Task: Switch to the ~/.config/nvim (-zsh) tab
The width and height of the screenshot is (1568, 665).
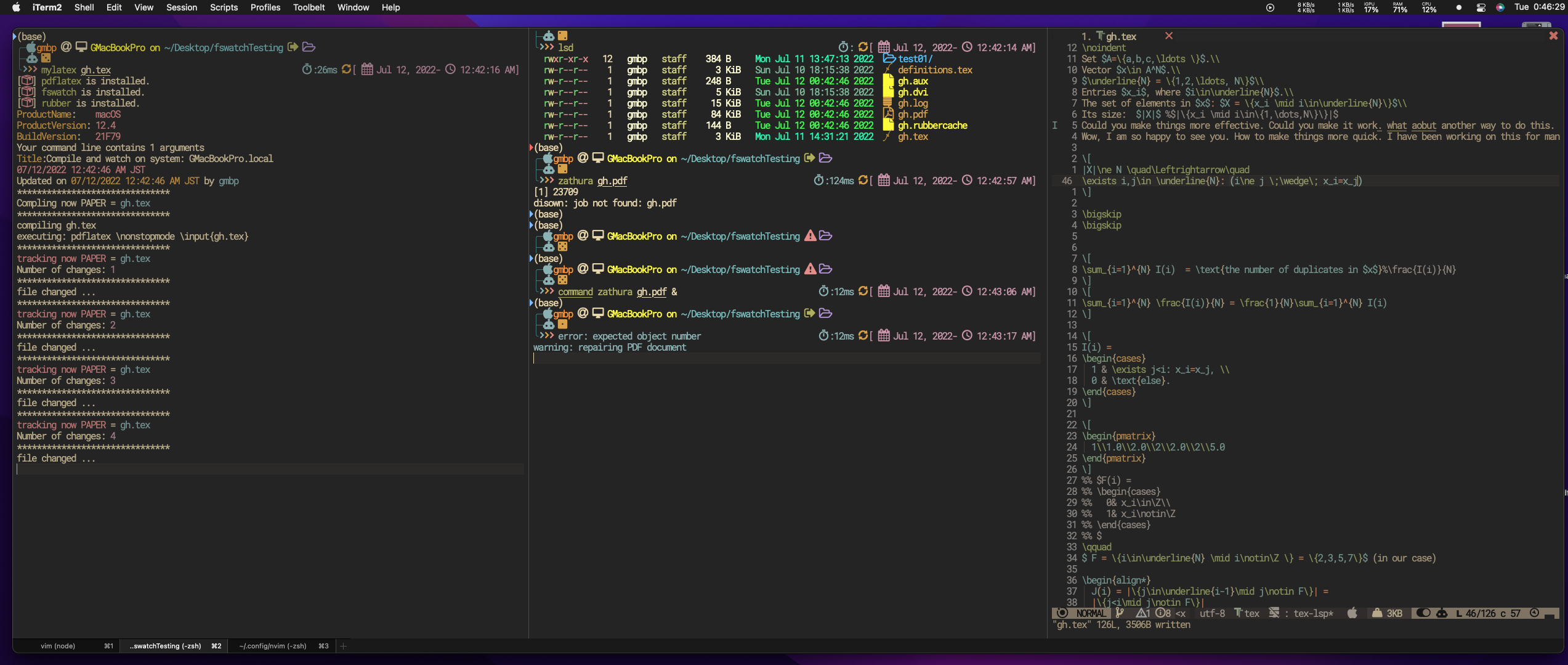Action: tap(282, 646)
